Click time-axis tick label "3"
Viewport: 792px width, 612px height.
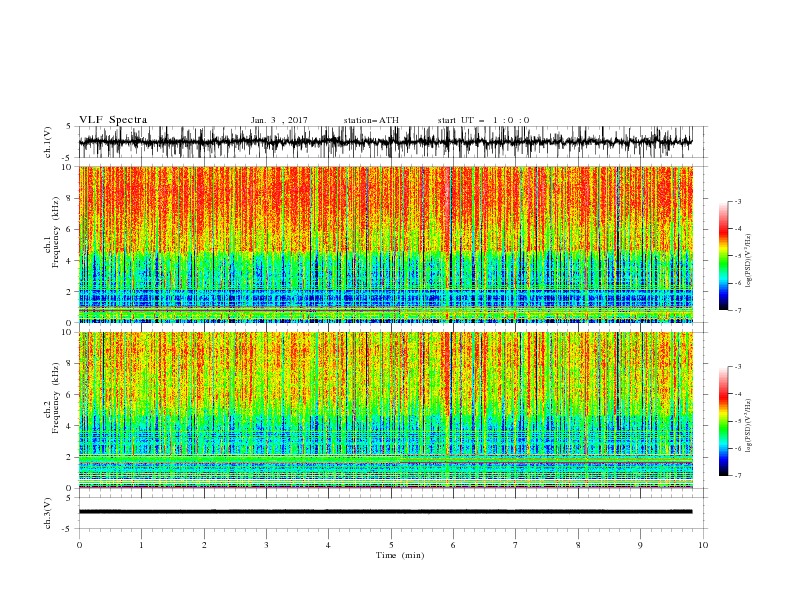tap(266, 545)
